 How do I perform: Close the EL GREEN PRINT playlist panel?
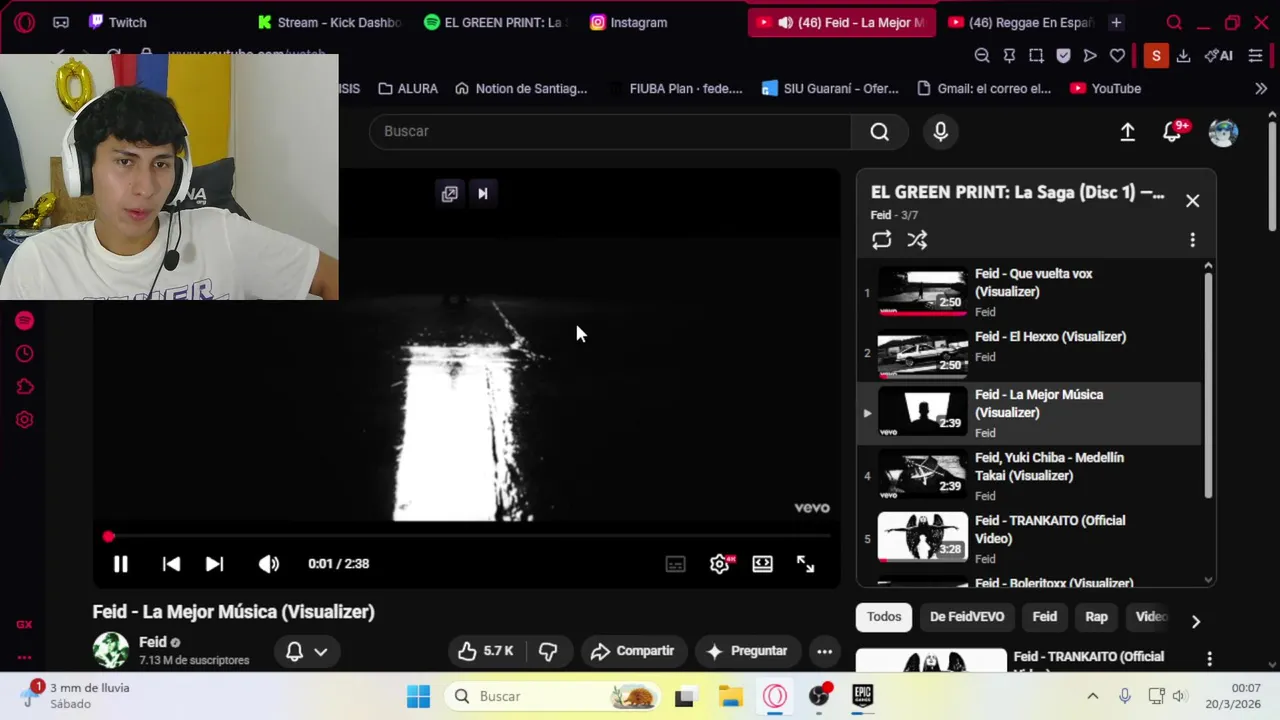1192,201
